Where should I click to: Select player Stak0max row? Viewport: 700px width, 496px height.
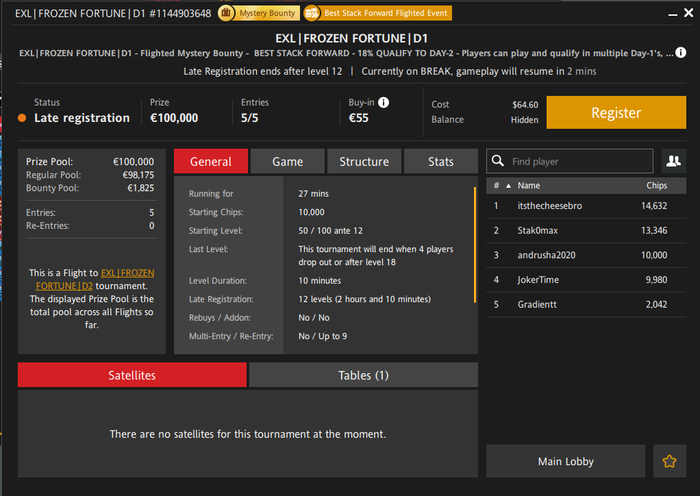586,230
